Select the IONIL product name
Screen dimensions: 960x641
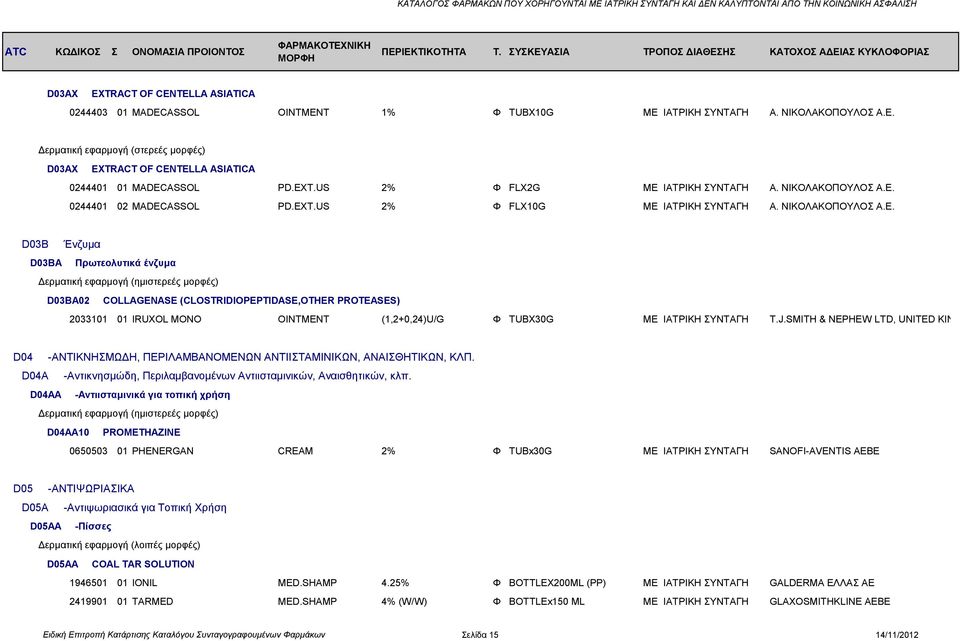144,583
